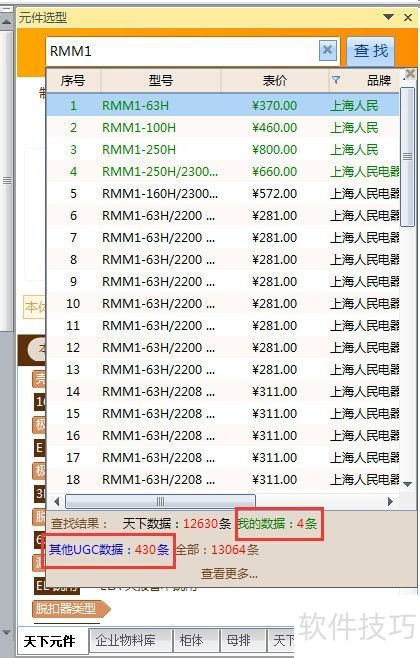Click 查看更多... link
This screenshot has height=658, width=420.
click(x=229, y=573)
